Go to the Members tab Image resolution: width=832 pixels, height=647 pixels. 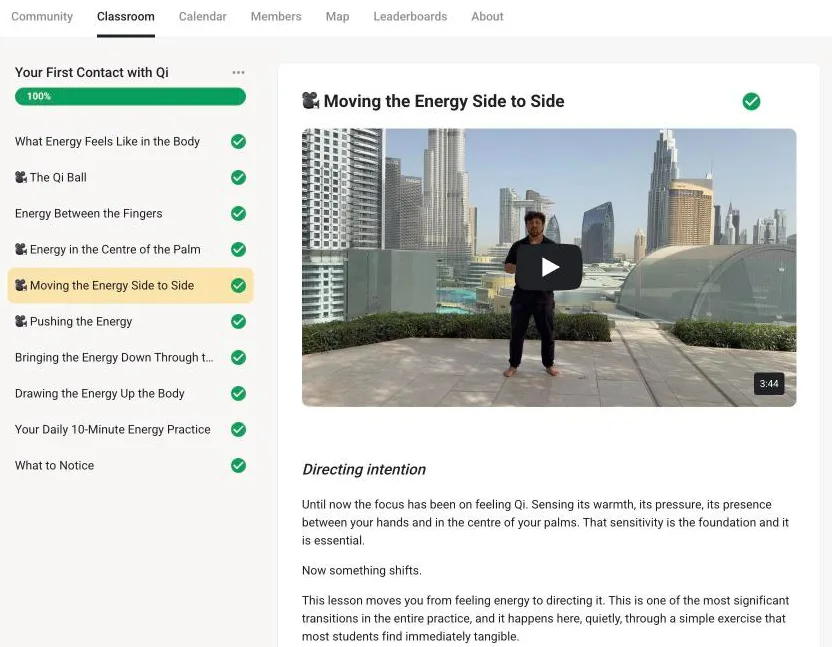[x=276, y=16]
